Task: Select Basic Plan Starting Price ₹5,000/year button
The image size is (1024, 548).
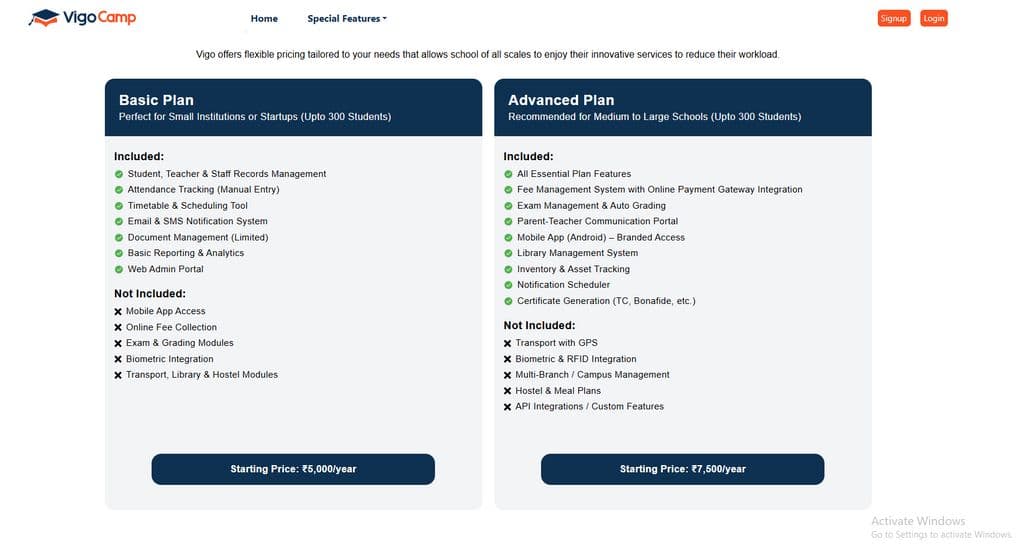Action: pyautogui.click(x=293, y=469)
